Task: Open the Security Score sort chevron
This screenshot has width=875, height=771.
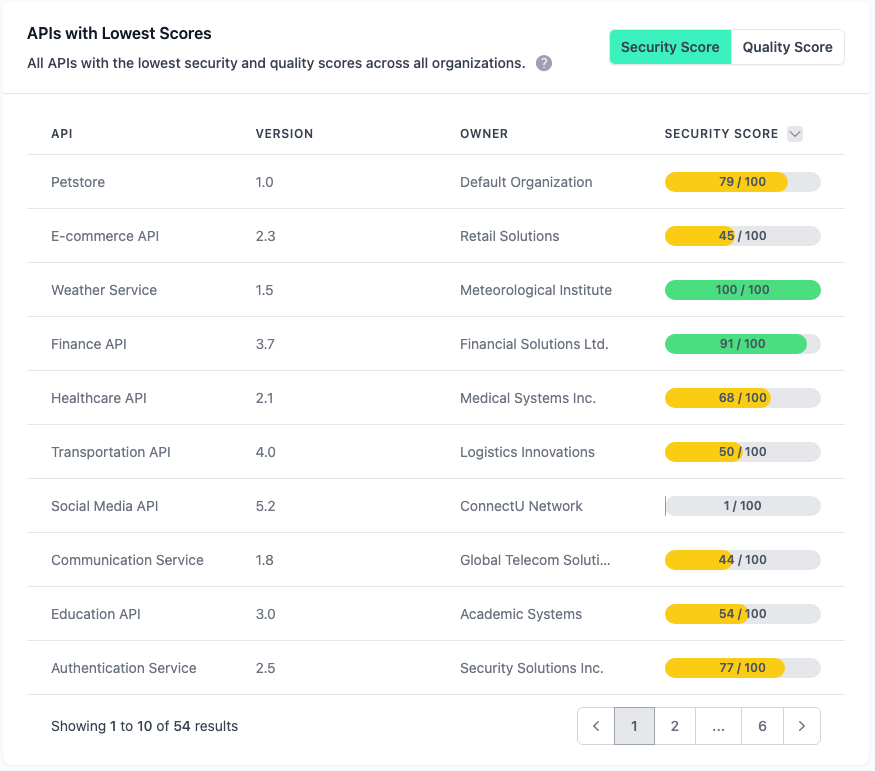Action: click(x=796, y=133)
